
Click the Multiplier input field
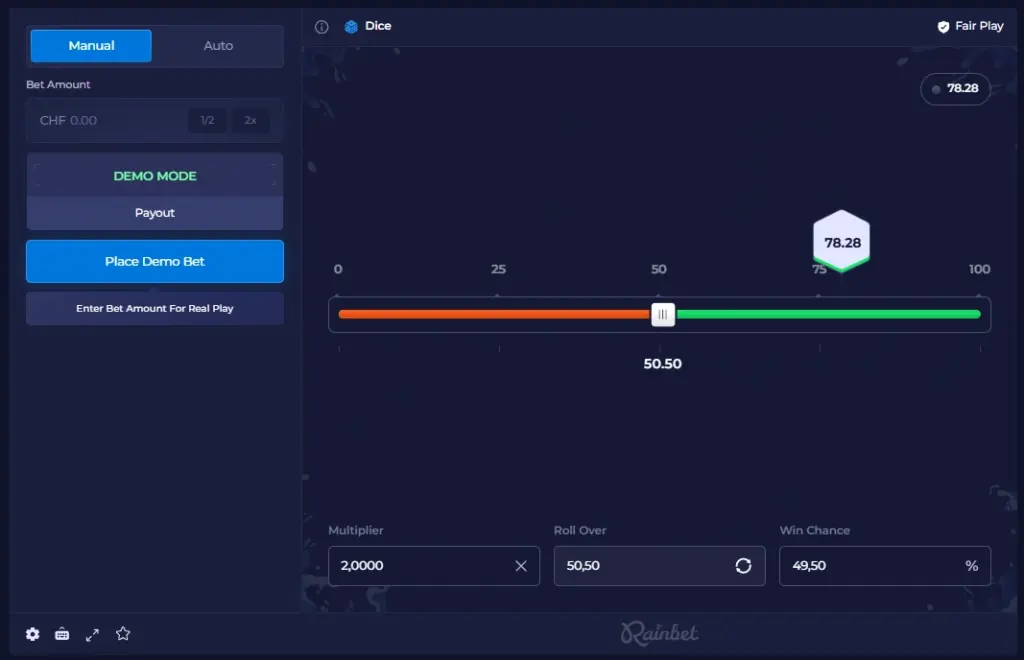[x=434, y=566]
